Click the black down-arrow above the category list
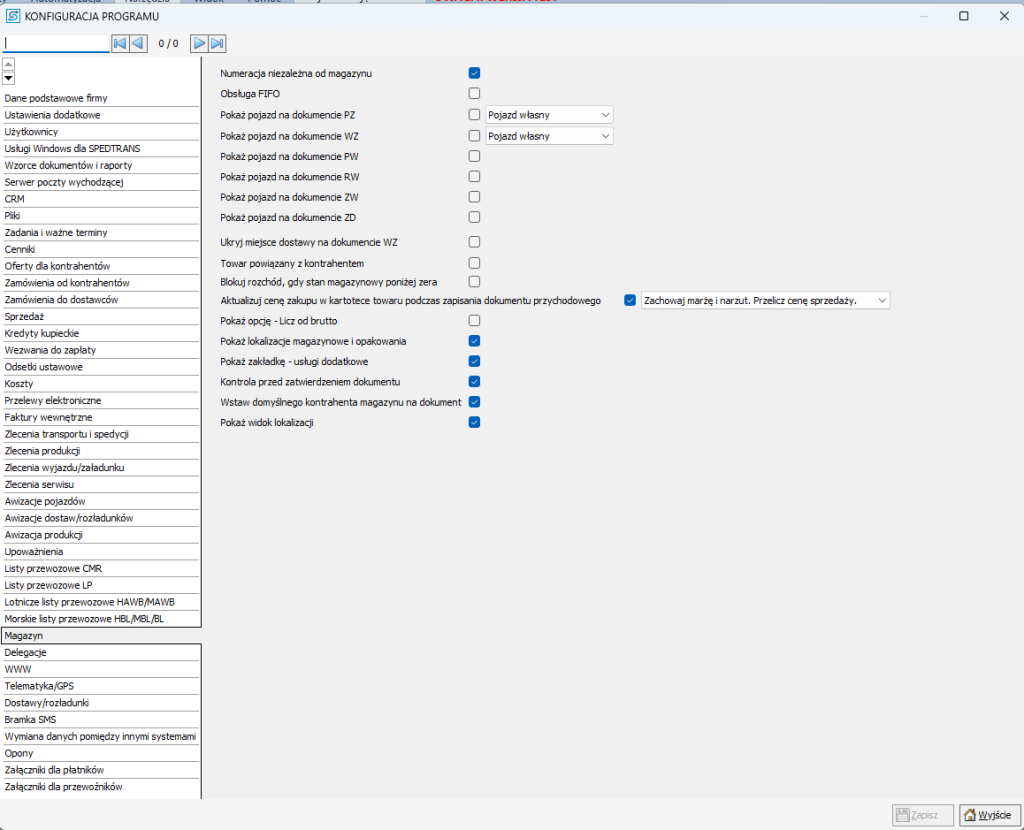Viewport: 1024px width, 830px height. coord(8,78)
